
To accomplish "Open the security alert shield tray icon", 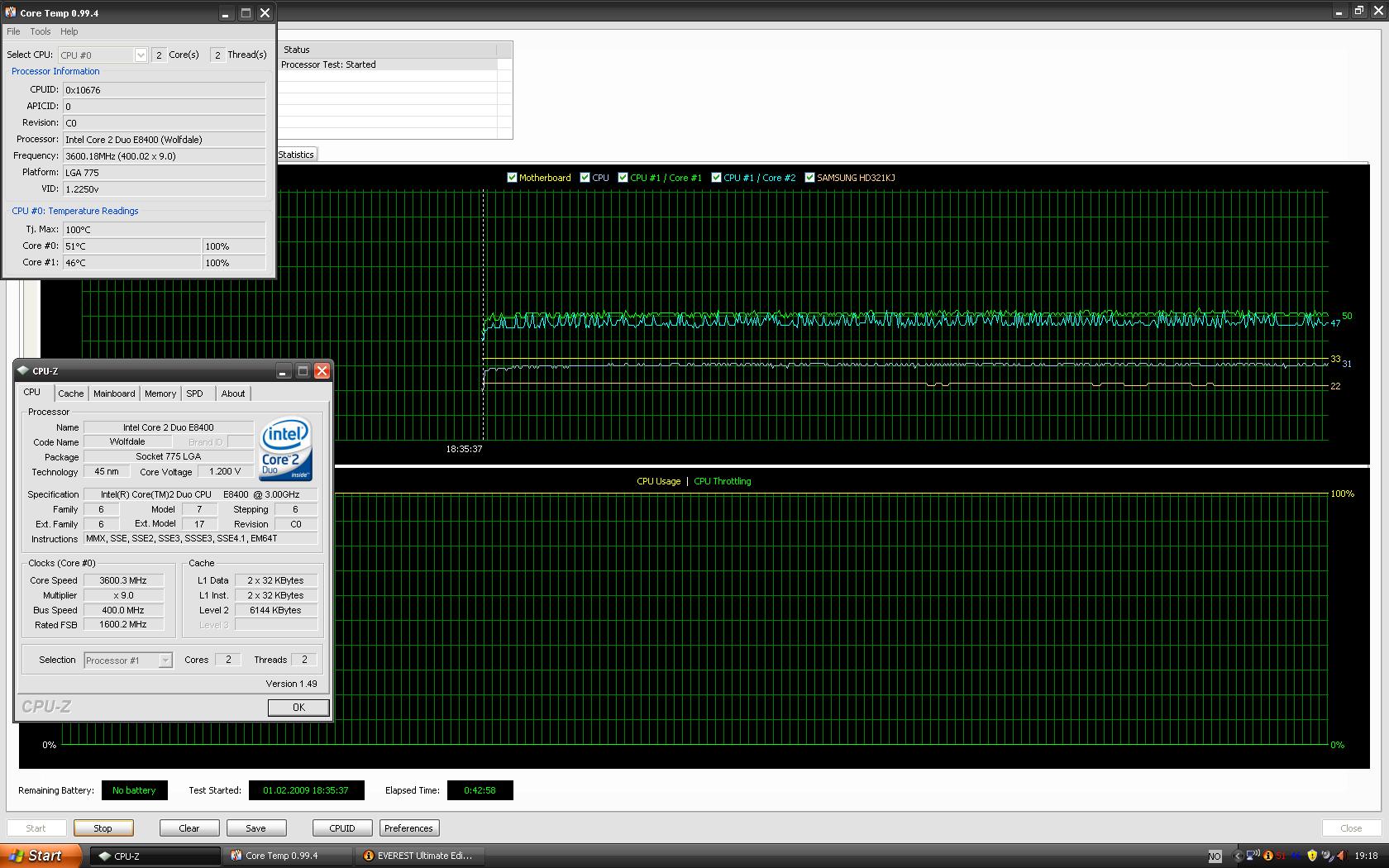I will pos(1311,856).
